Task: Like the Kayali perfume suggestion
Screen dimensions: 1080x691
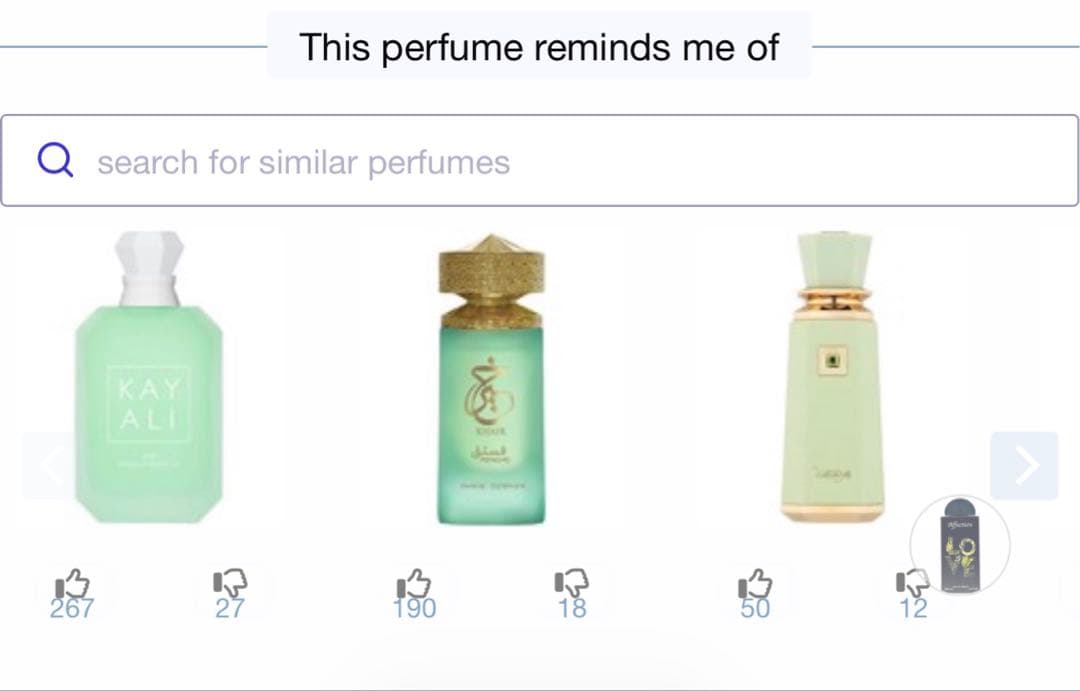Action: [x=72, y=584]
